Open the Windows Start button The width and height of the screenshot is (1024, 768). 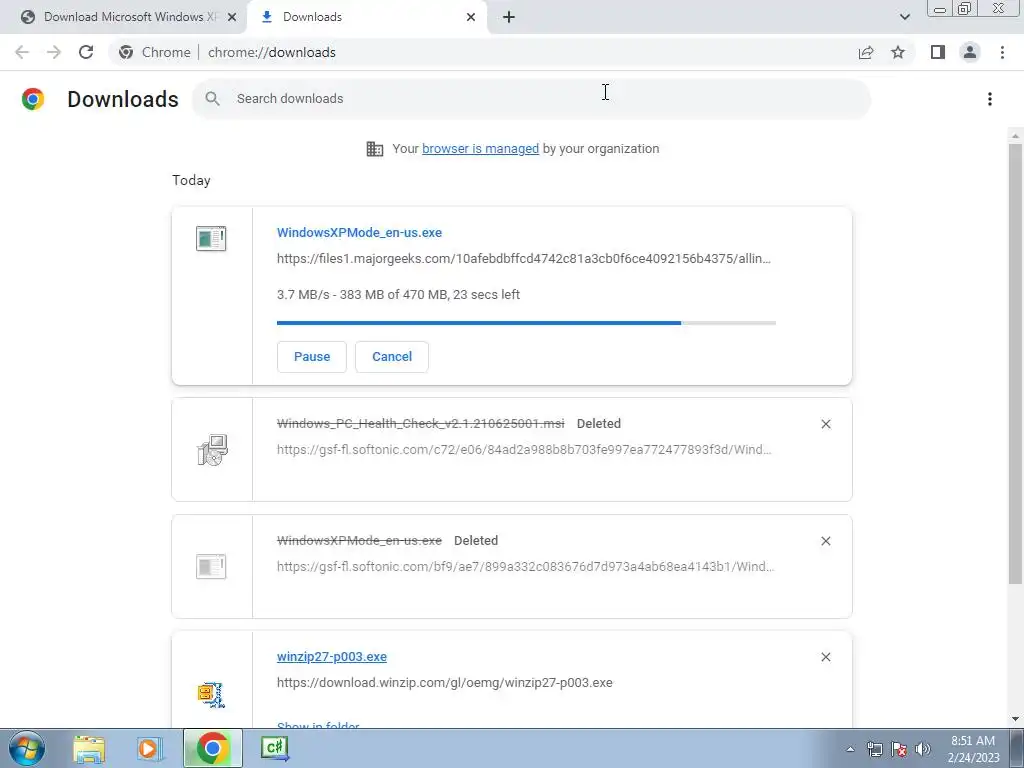pyautogui.click(x=27, y=748)
